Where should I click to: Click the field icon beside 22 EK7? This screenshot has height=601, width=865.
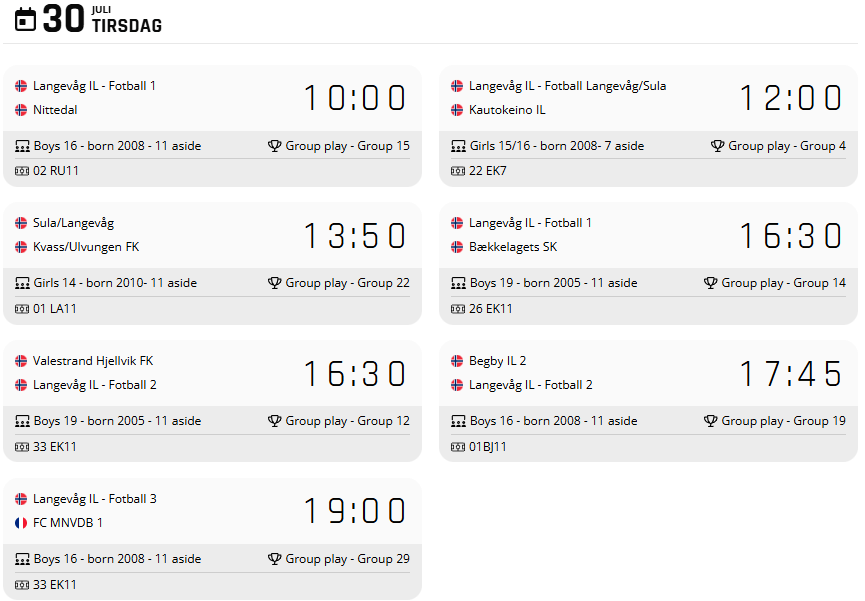point(458,171)
